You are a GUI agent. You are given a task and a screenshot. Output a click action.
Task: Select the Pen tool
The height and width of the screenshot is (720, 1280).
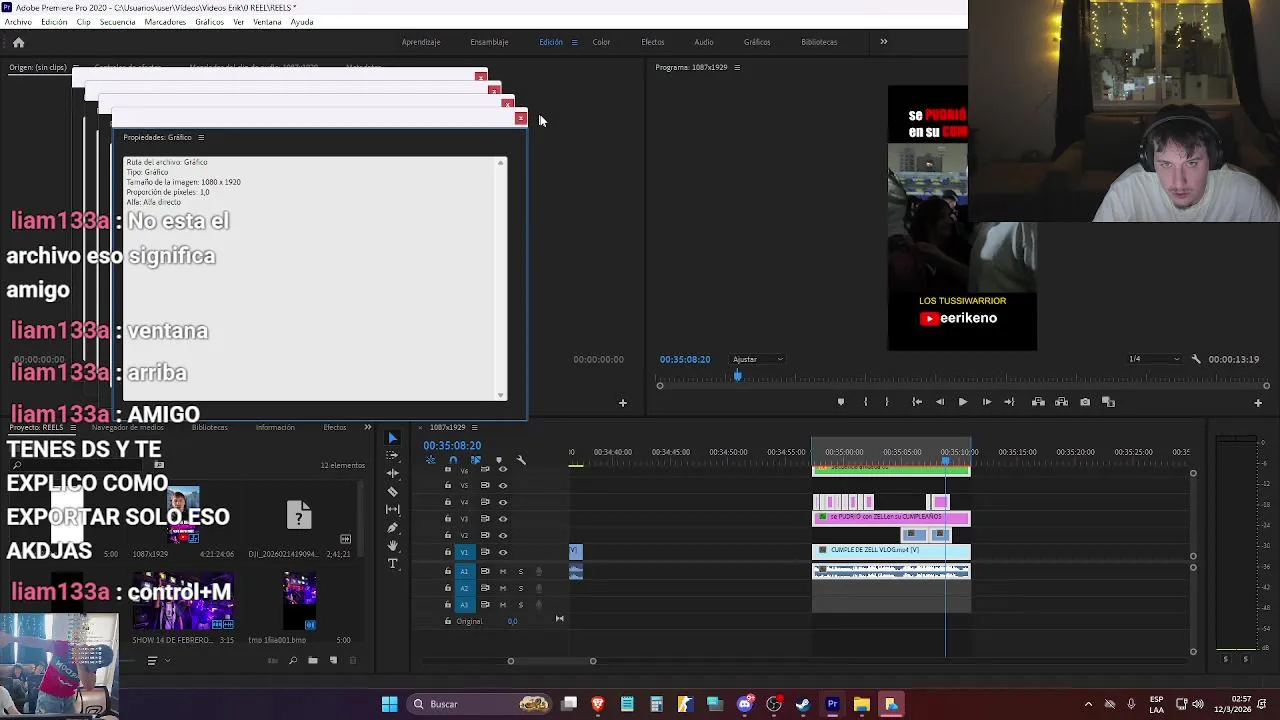coord(392,527)
